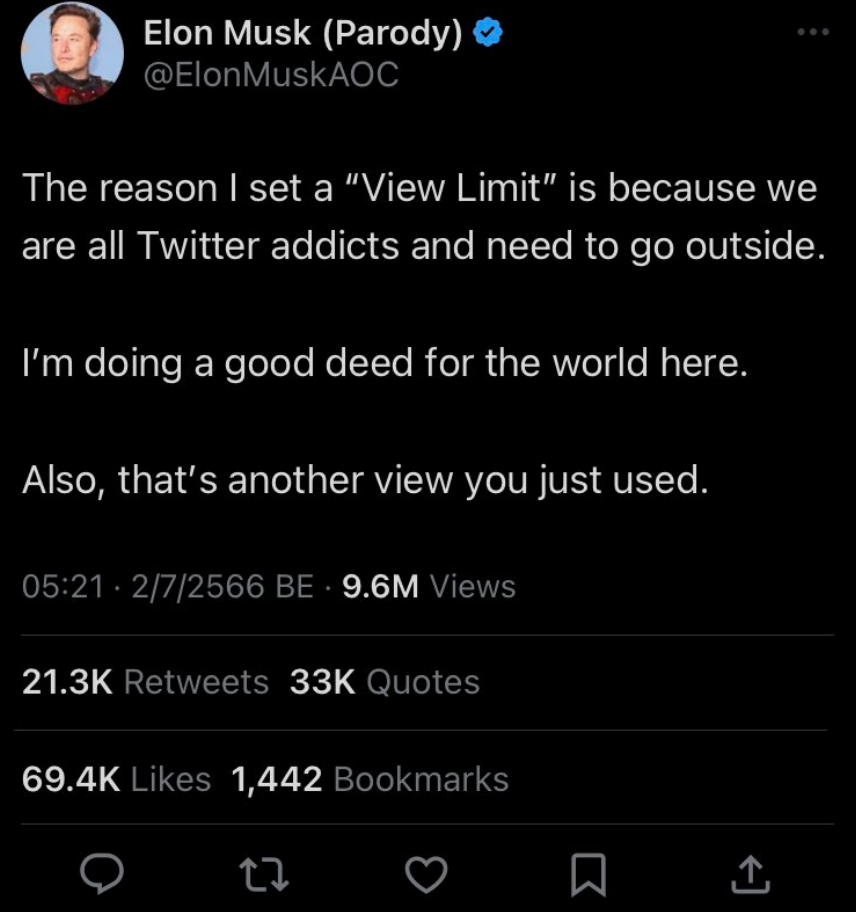Screen dimensions: 856x912
Task: Click the reply speech bubble icon
Action: tap(102, 875)
